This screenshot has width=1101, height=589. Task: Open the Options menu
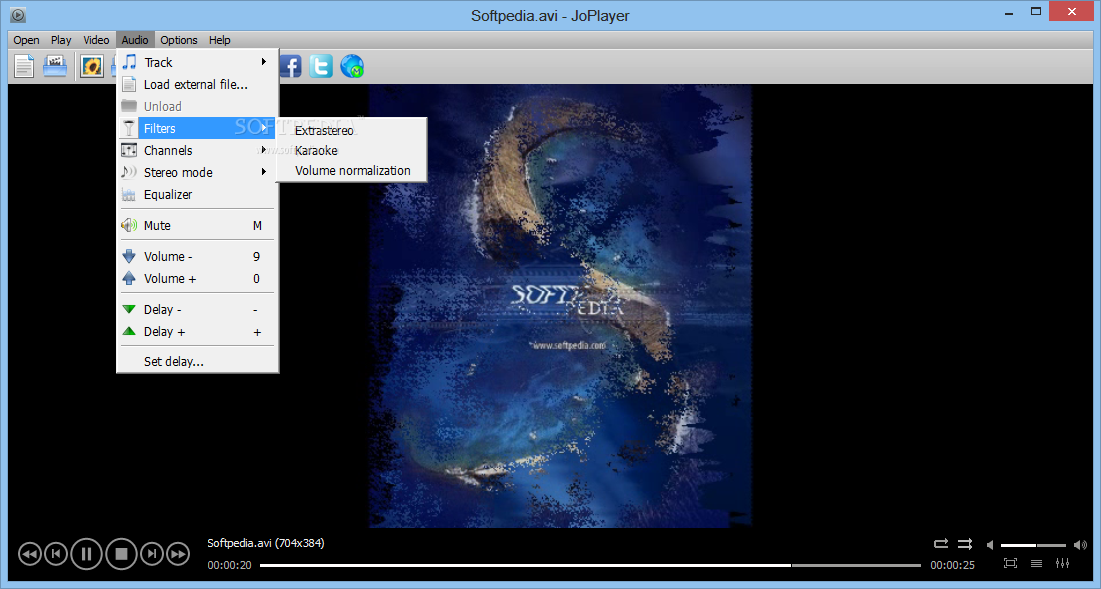178,40
